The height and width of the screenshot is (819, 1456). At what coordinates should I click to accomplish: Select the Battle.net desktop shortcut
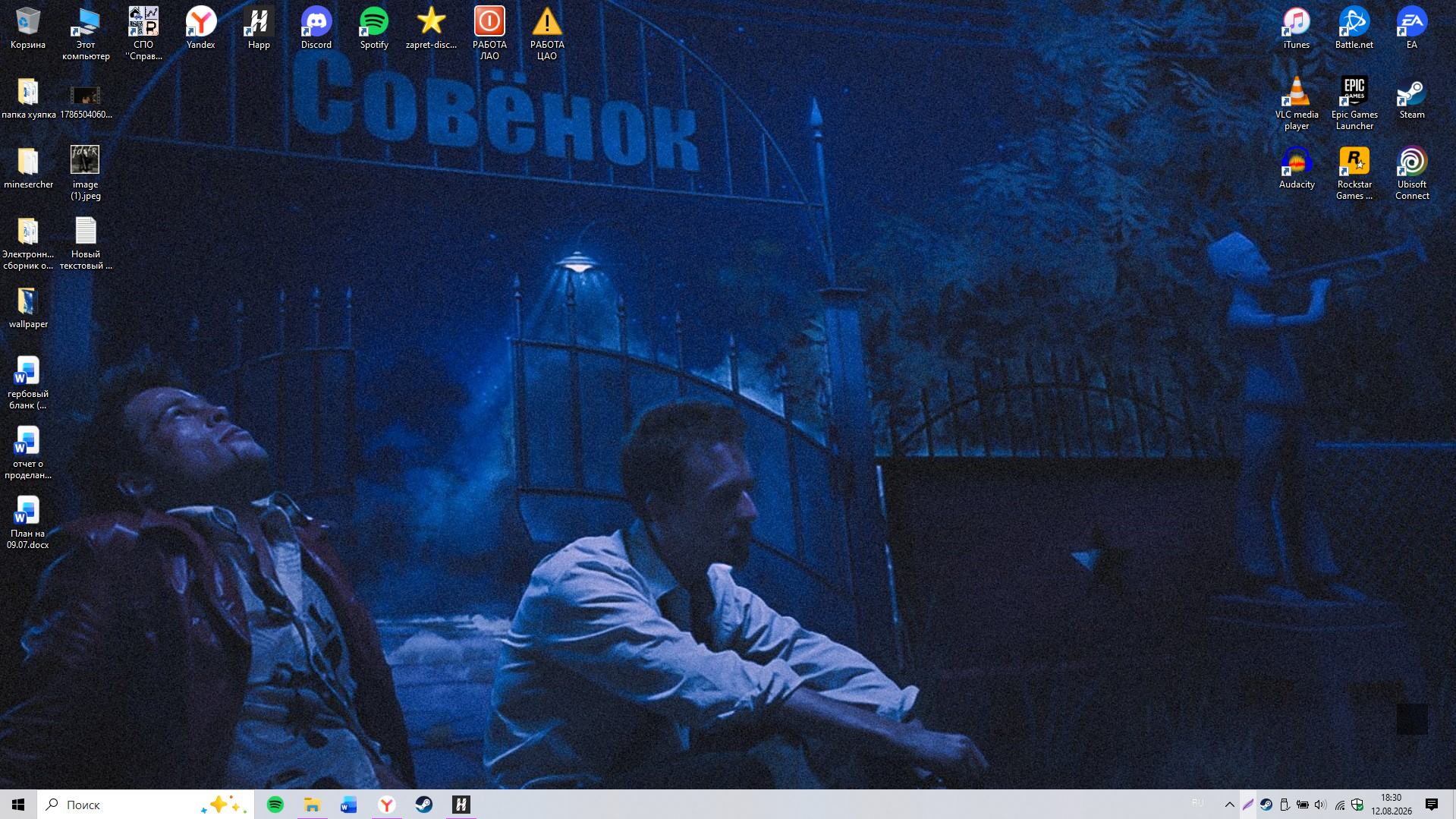click(1354, 29)
